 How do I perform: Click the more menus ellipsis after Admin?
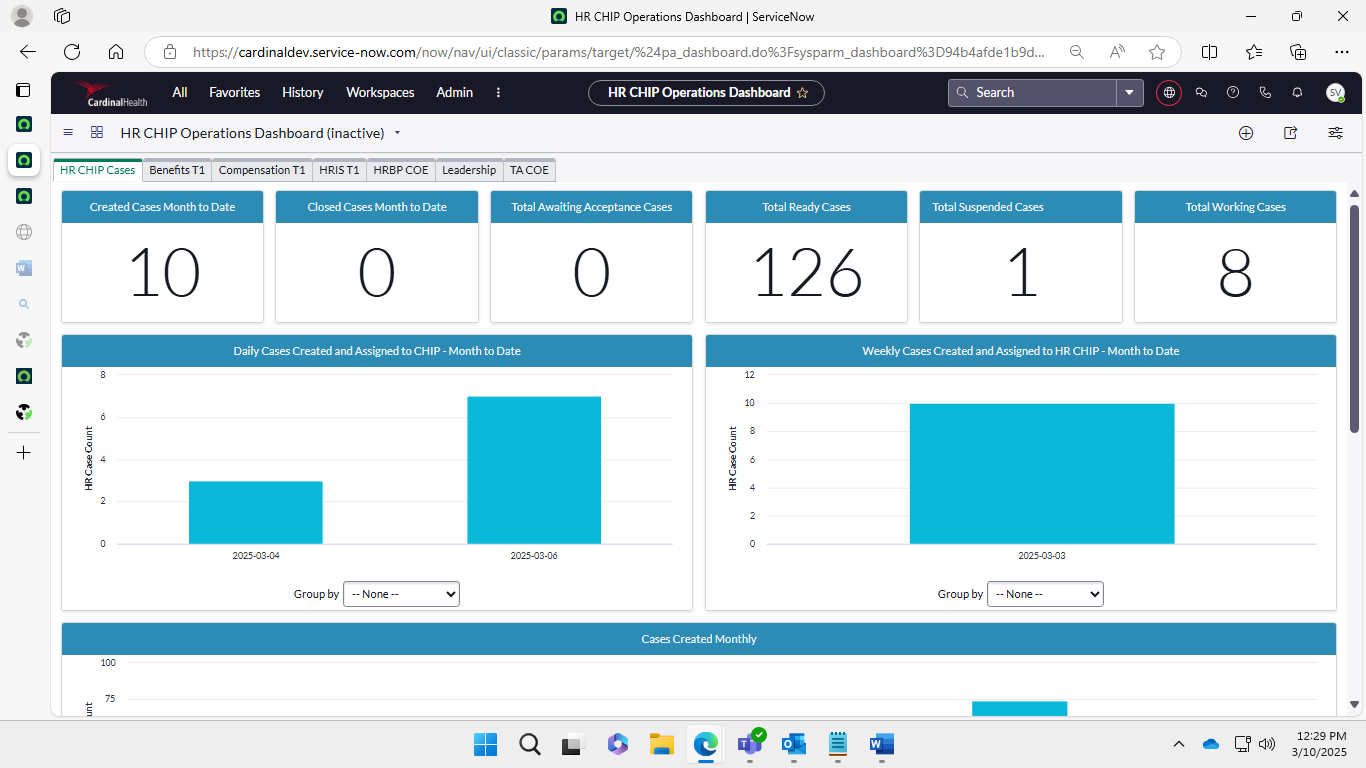pos(498,92)
